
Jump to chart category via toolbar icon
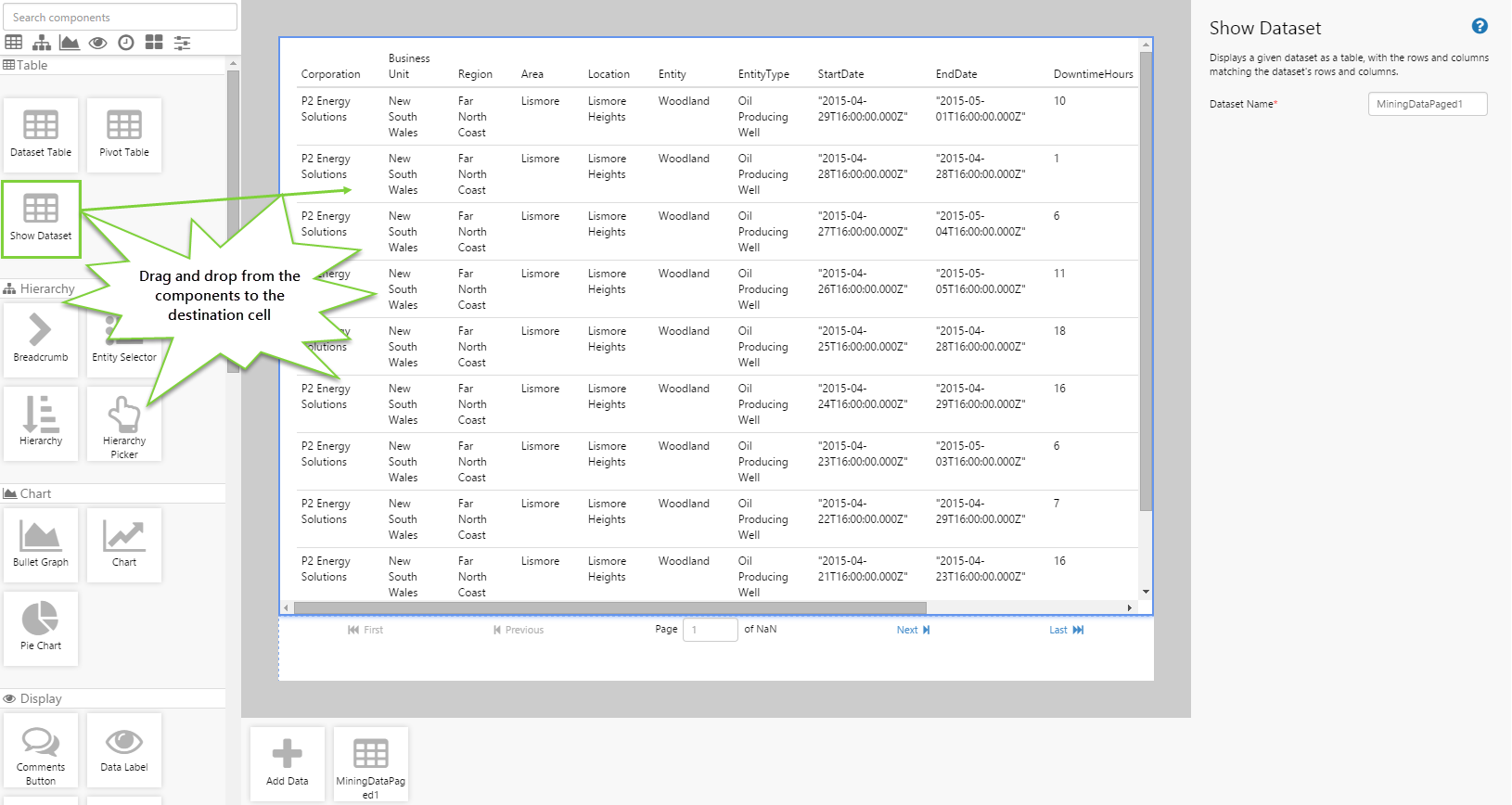tap(70, 43)
